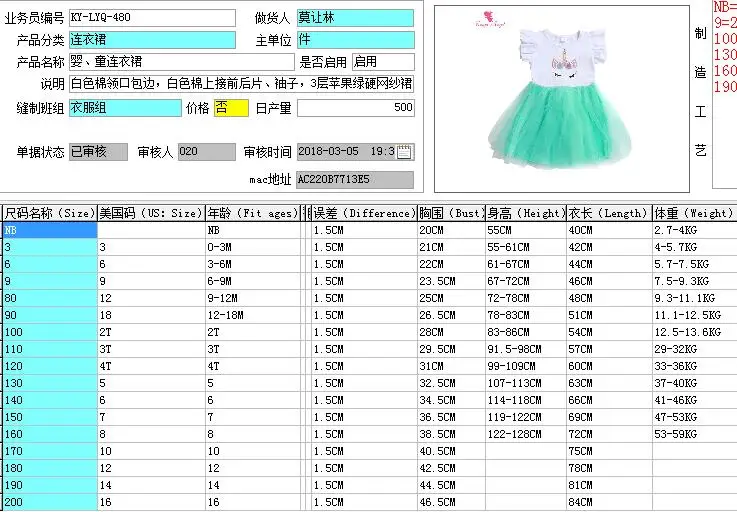The width and height of the screenshot is (737, 512).
Task: Click the mac地址 field AC220B7713E5
Action: pyautogui.click(x=355, y=180)
